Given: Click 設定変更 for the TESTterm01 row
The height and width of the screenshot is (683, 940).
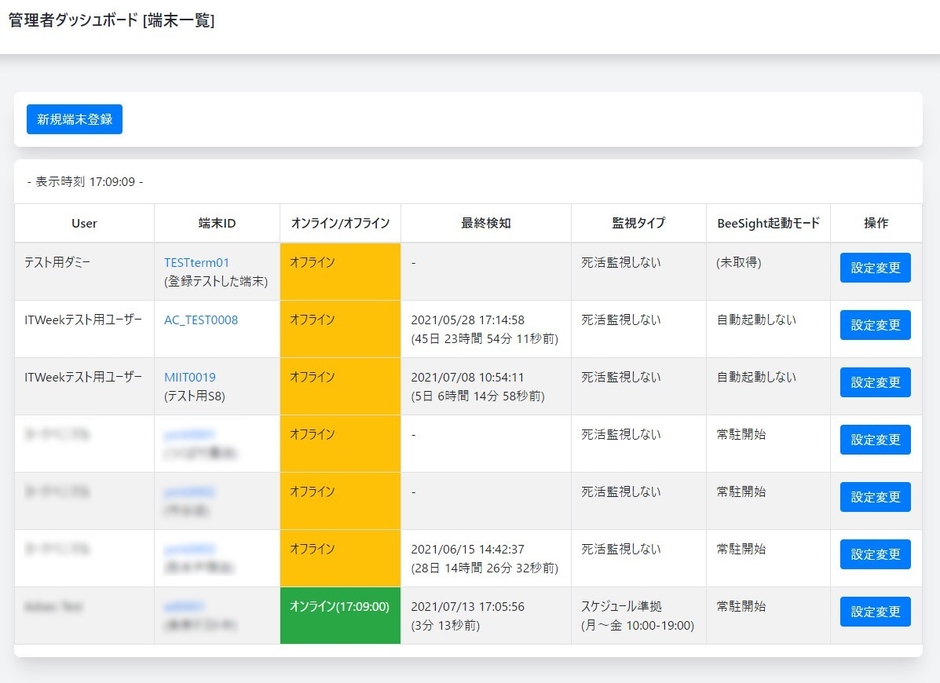Looking at the screenshot, I should click(x=875, y=267).
